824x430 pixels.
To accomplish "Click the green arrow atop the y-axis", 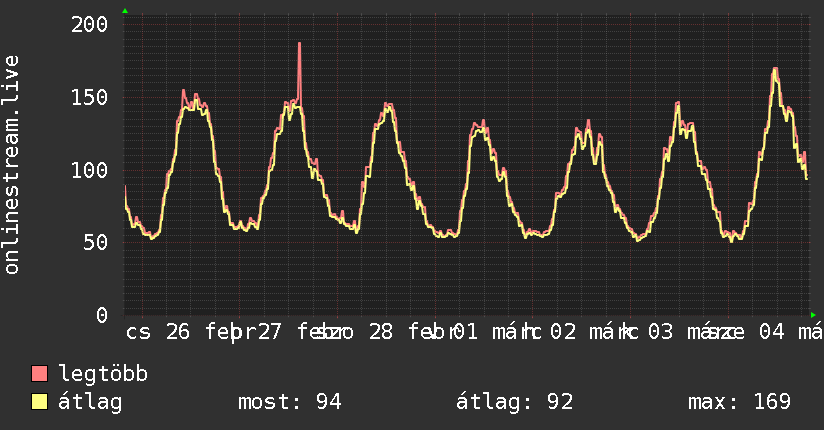I will [125, 11].
